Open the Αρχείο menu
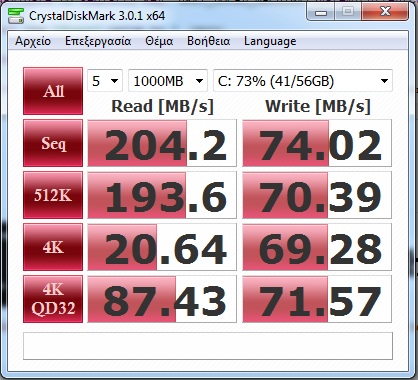The image size is (418, 380). click(33, 41)
